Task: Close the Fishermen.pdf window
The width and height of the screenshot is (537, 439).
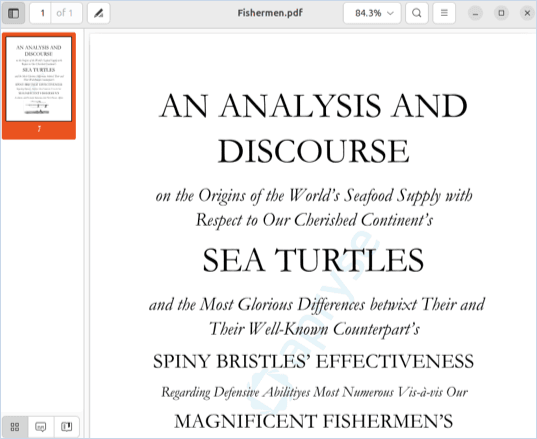Action: pos(527,13)
